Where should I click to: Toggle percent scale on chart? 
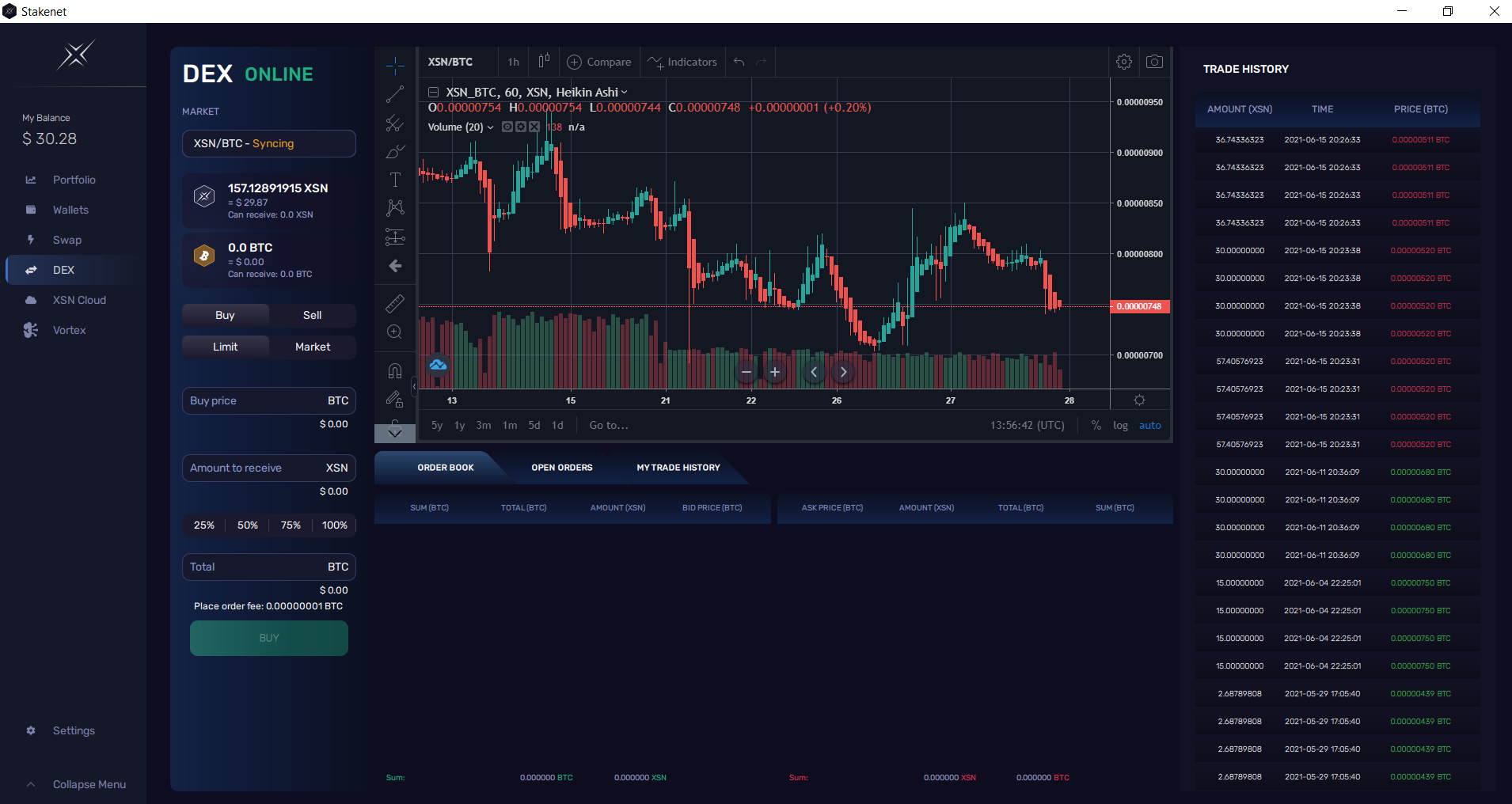pyautogui.click(x=1096, y=426)
